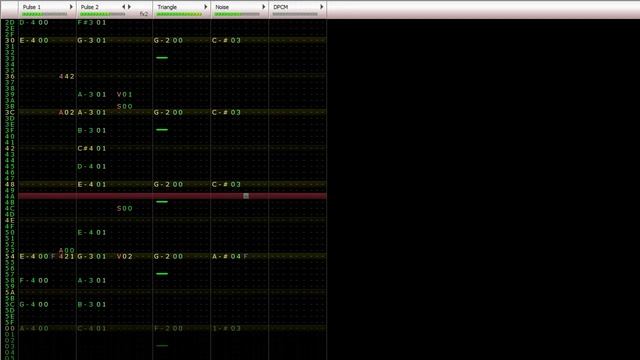Select the S00 effect in row 4C
The height and width of the screenshot is (360, 640).
[125, 209]
